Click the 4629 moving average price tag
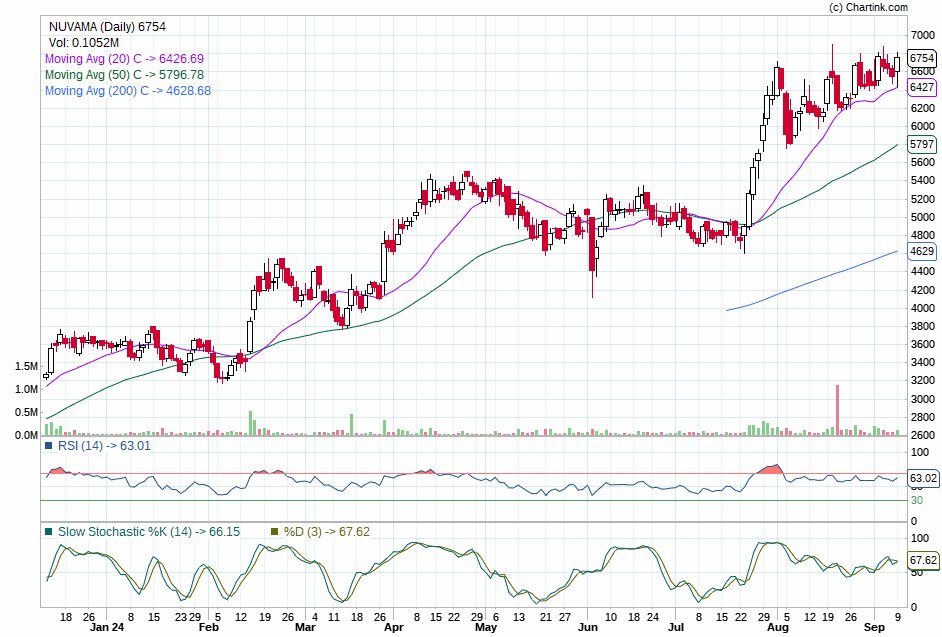The image size is (942, 637). click(x=922, y=251)
